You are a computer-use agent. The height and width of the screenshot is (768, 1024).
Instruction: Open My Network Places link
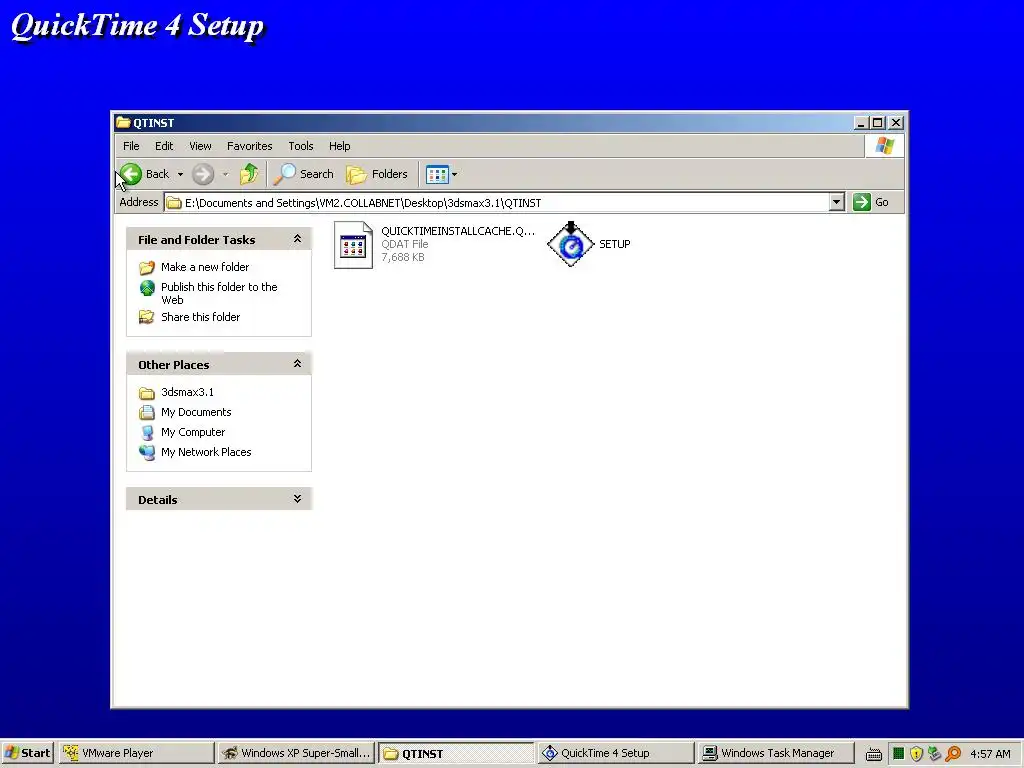coord(206,452)
